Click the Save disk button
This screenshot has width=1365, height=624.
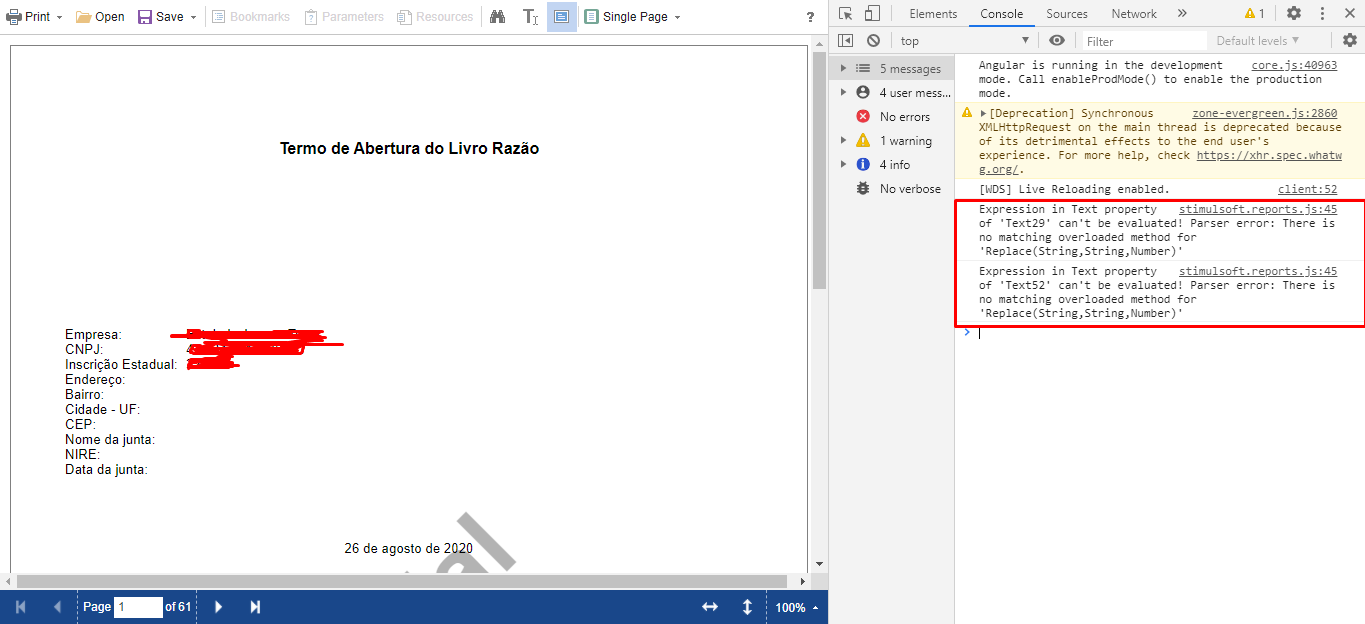point(161,17)
